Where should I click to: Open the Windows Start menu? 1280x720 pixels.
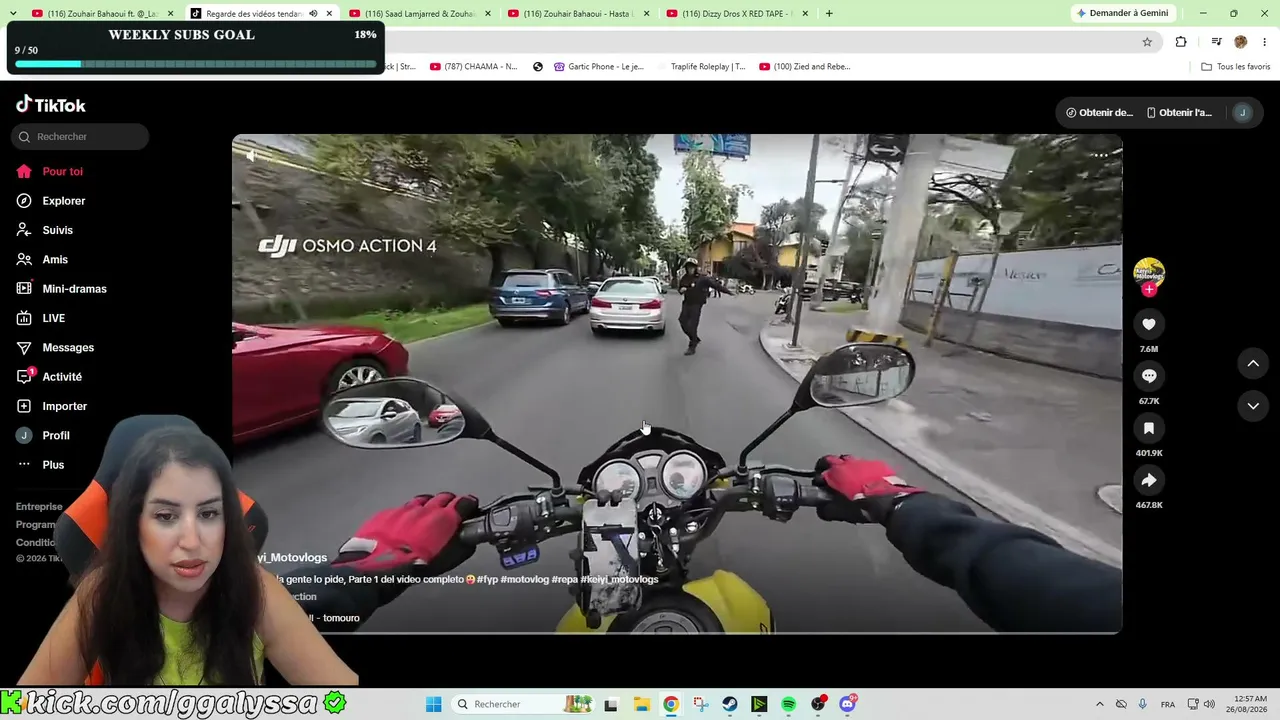coord(433,704)
